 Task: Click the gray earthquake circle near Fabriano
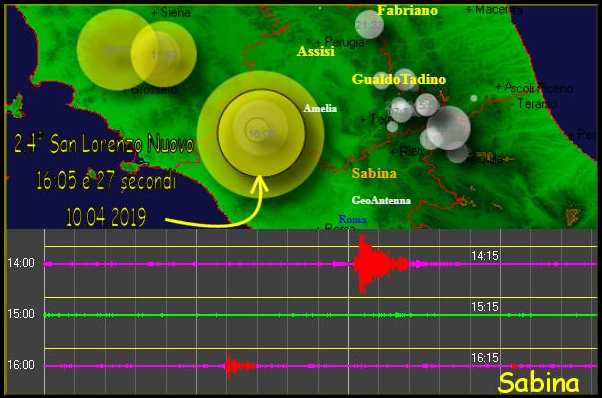pyautogui.click(x=369, y=25)
